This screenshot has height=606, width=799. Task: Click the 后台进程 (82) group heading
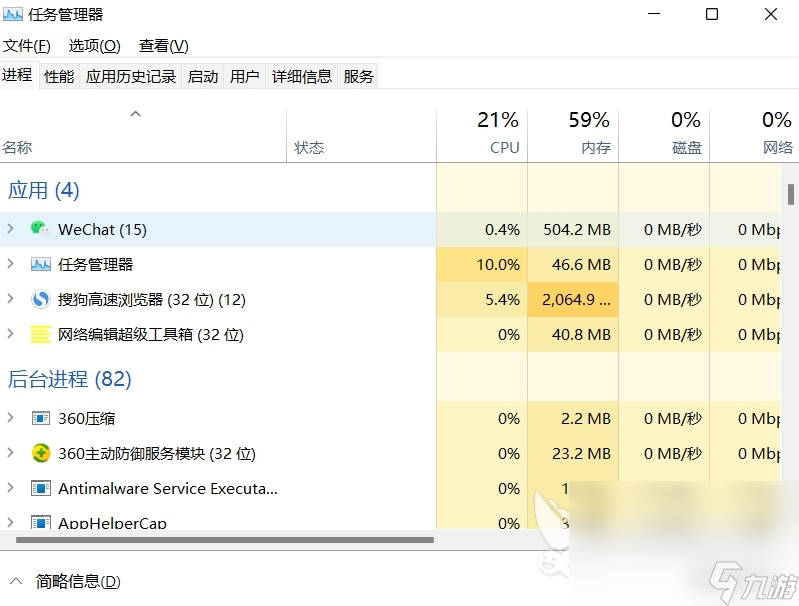tap(69, 379)
